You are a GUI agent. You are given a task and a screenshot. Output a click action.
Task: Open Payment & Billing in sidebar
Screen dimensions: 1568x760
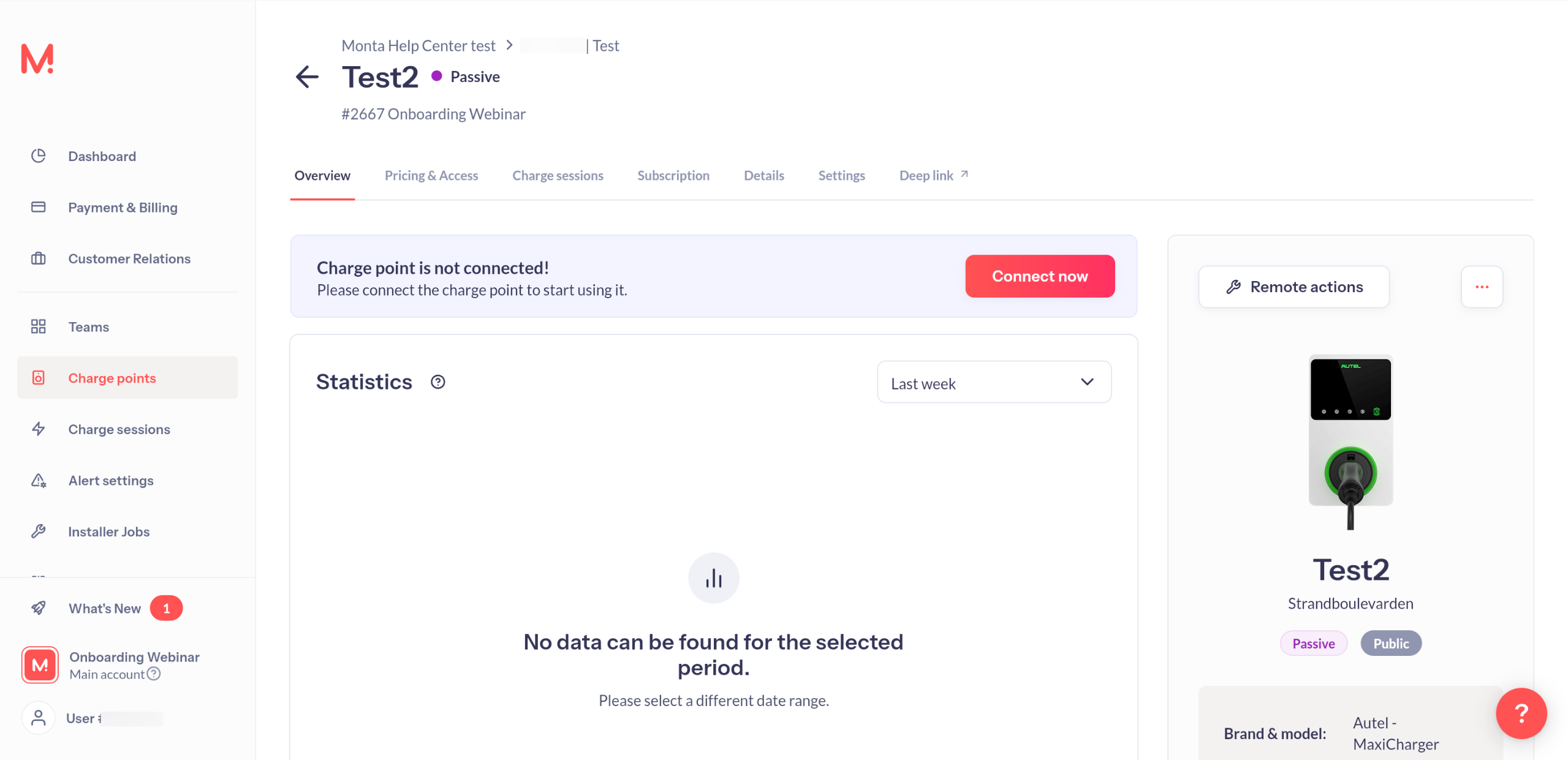click(x=123, y=208)
